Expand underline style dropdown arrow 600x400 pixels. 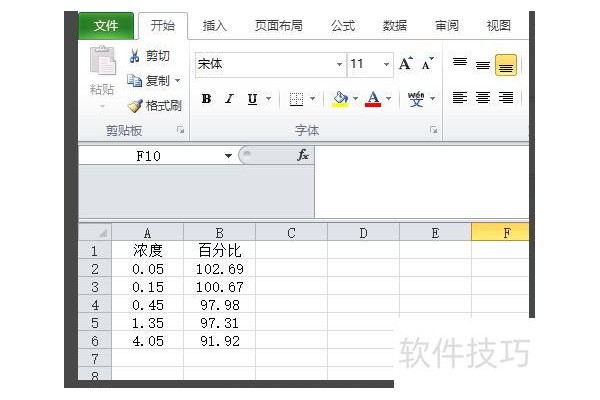point(269,99)
